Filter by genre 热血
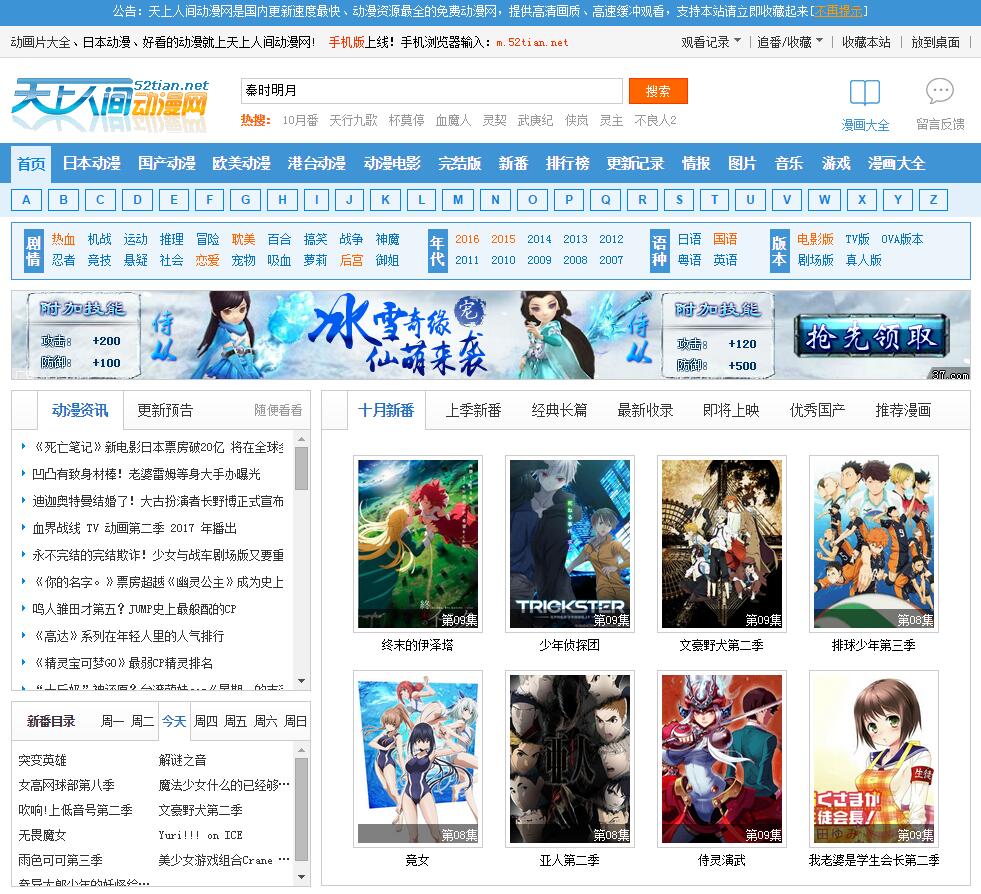 pos(63,239)
